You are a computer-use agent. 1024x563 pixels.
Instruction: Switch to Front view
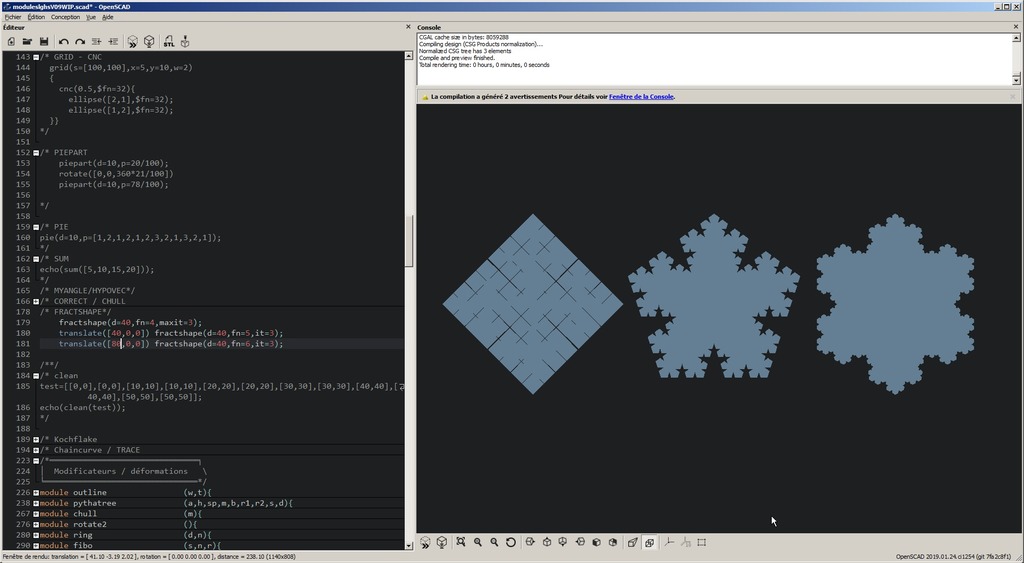(x=596, y=542)
